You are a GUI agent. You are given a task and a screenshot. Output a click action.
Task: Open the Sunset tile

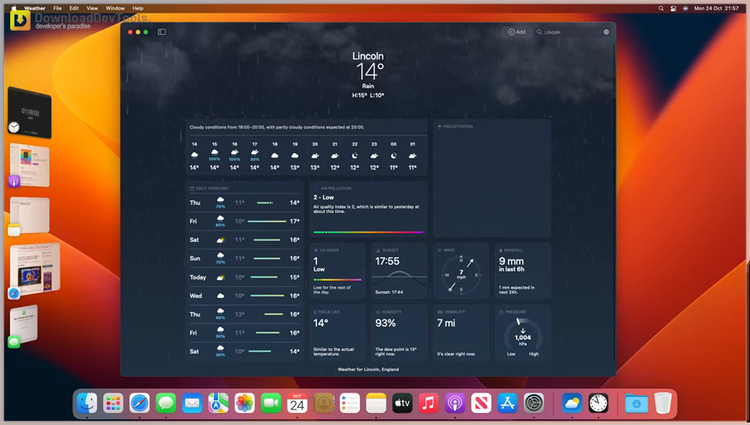coord(399,270)
